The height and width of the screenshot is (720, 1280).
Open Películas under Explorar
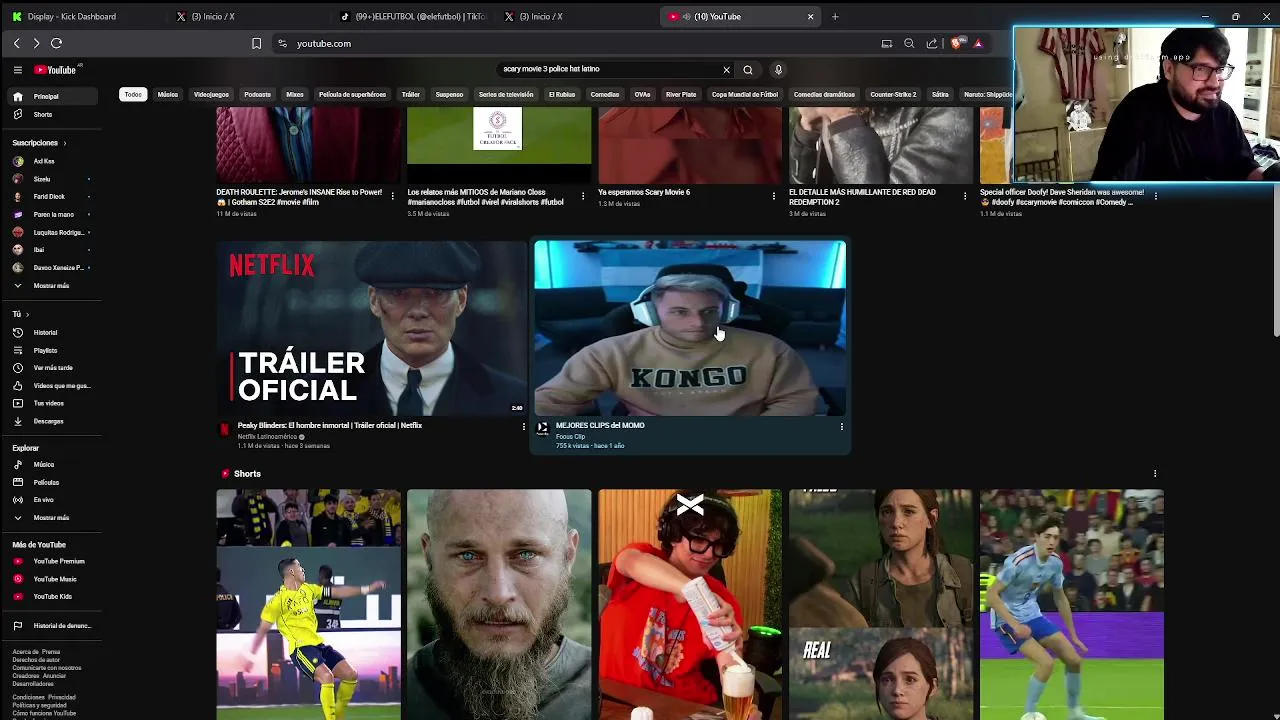click(55, 482)
